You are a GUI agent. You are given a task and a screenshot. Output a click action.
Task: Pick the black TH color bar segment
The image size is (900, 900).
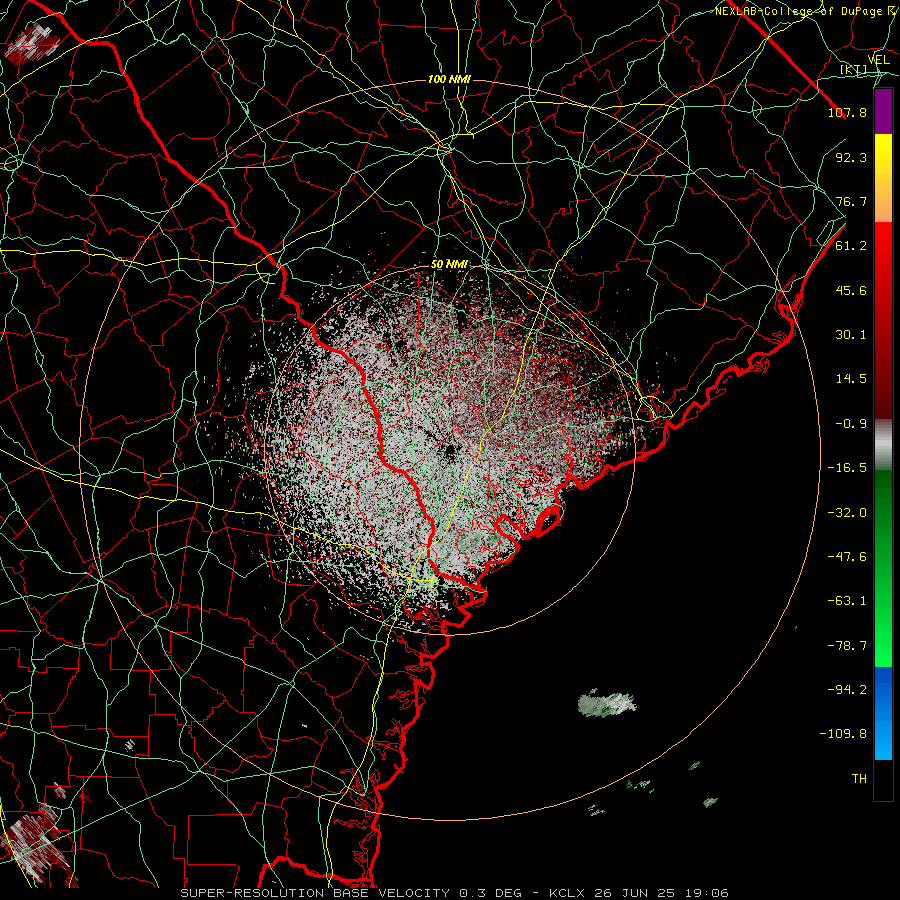[x=883, y=779]
